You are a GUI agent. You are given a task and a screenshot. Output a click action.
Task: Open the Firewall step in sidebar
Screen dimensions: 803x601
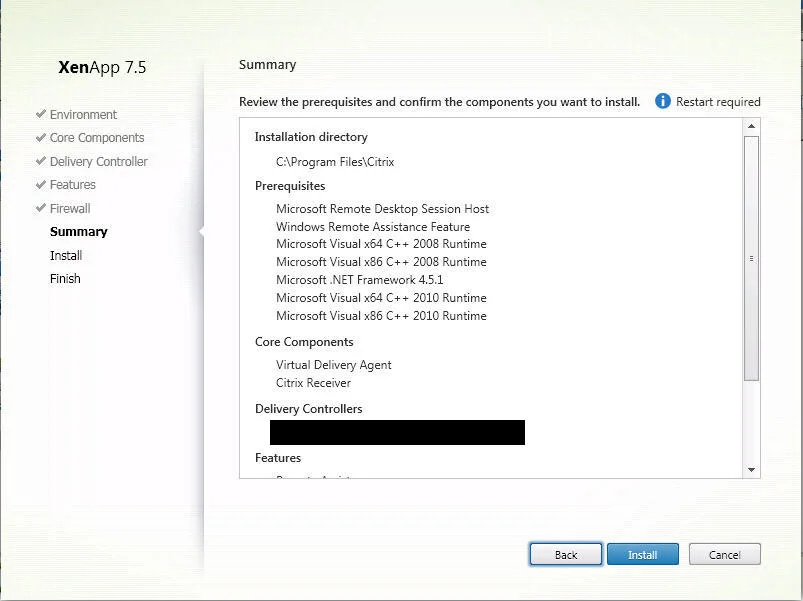pyautogui.click(x=70, y=209)
